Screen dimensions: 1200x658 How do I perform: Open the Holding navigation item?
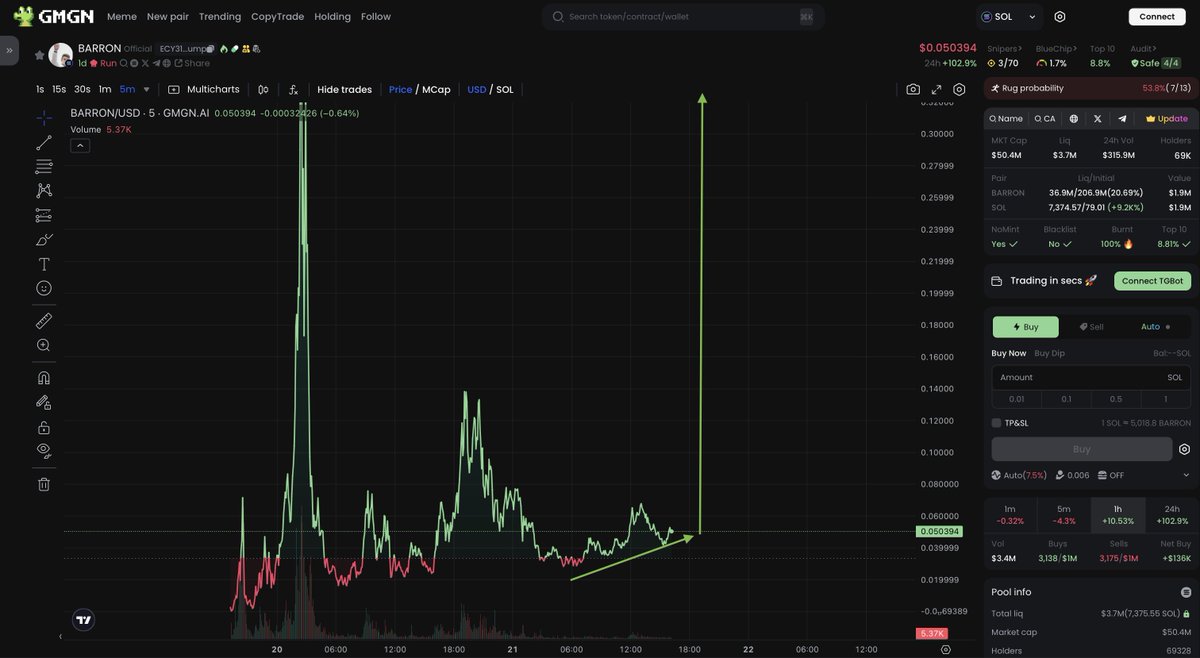point(332,16)
